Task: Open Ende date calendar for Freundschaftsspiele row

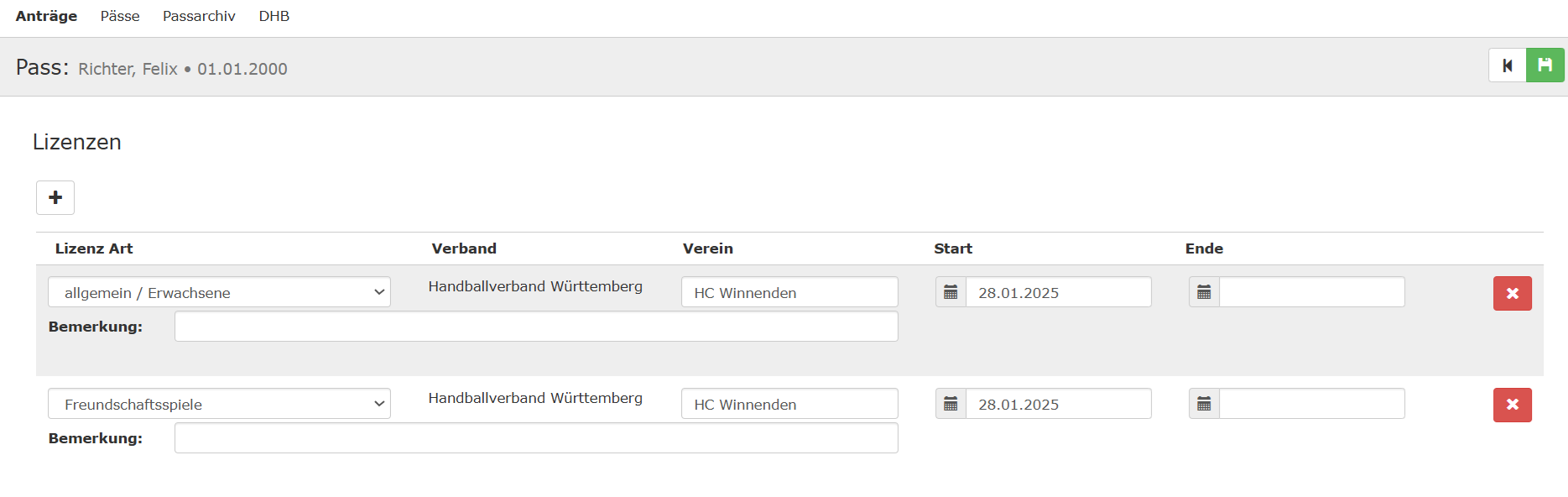Action: pyautogui.click(x=1204, y=404)
